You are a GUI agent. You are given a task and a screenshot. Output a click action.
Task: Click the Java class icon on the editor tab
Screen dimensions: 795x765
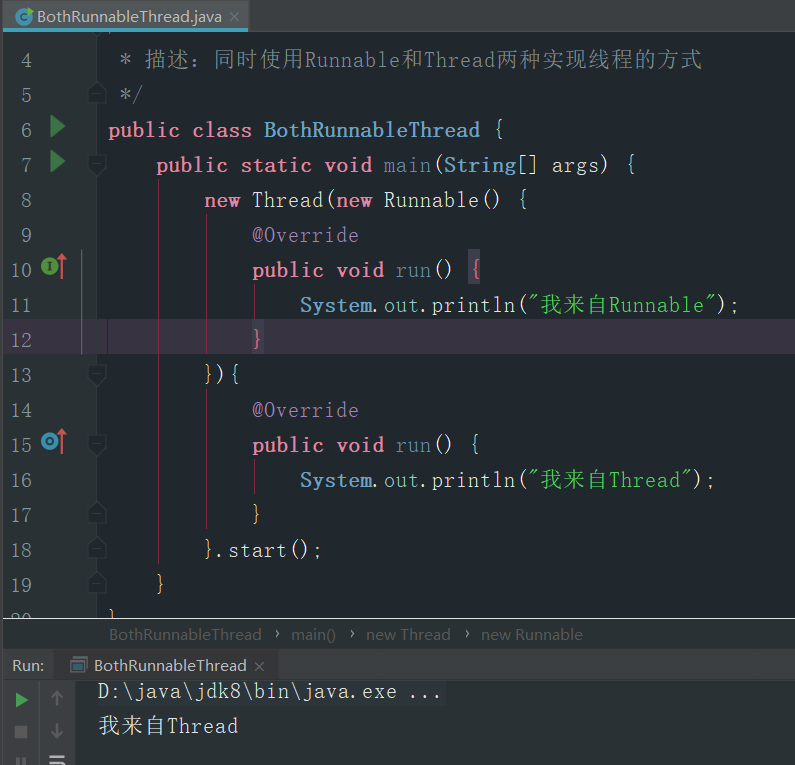(x=24, y=17)
